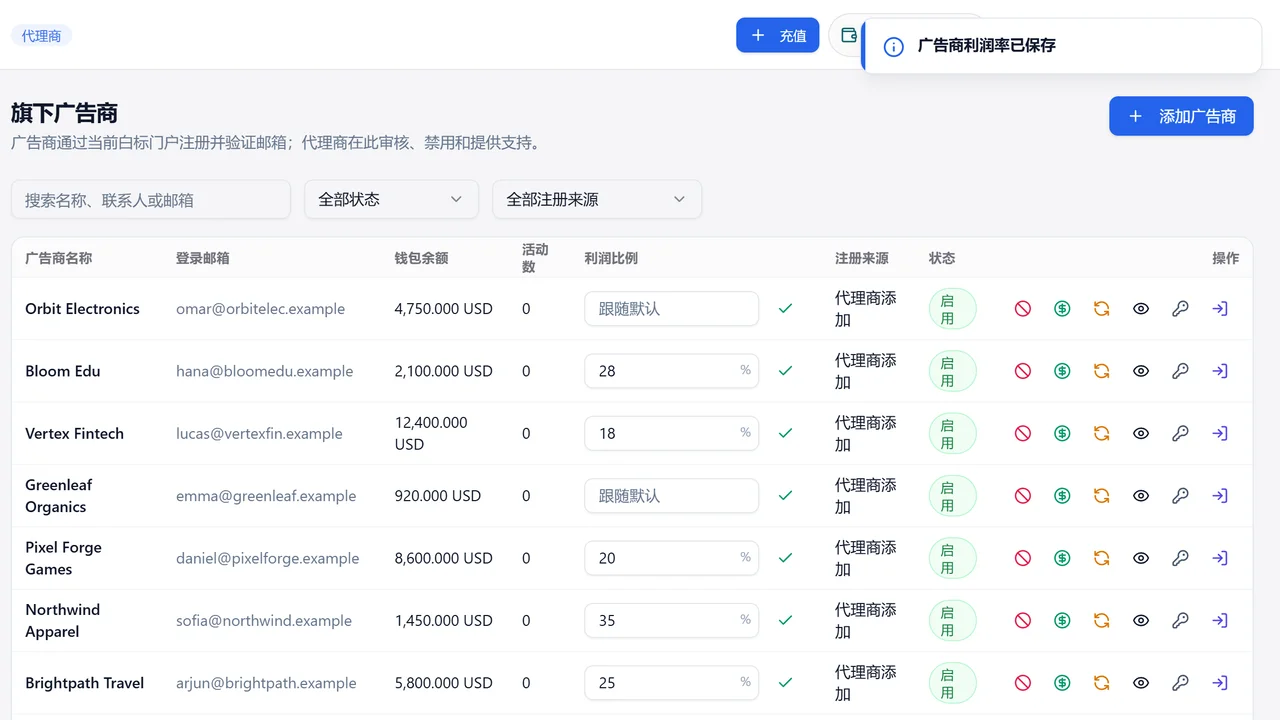
Task: Click the Brightpath Travel advertiser name
Action: (x=85, y=683)
